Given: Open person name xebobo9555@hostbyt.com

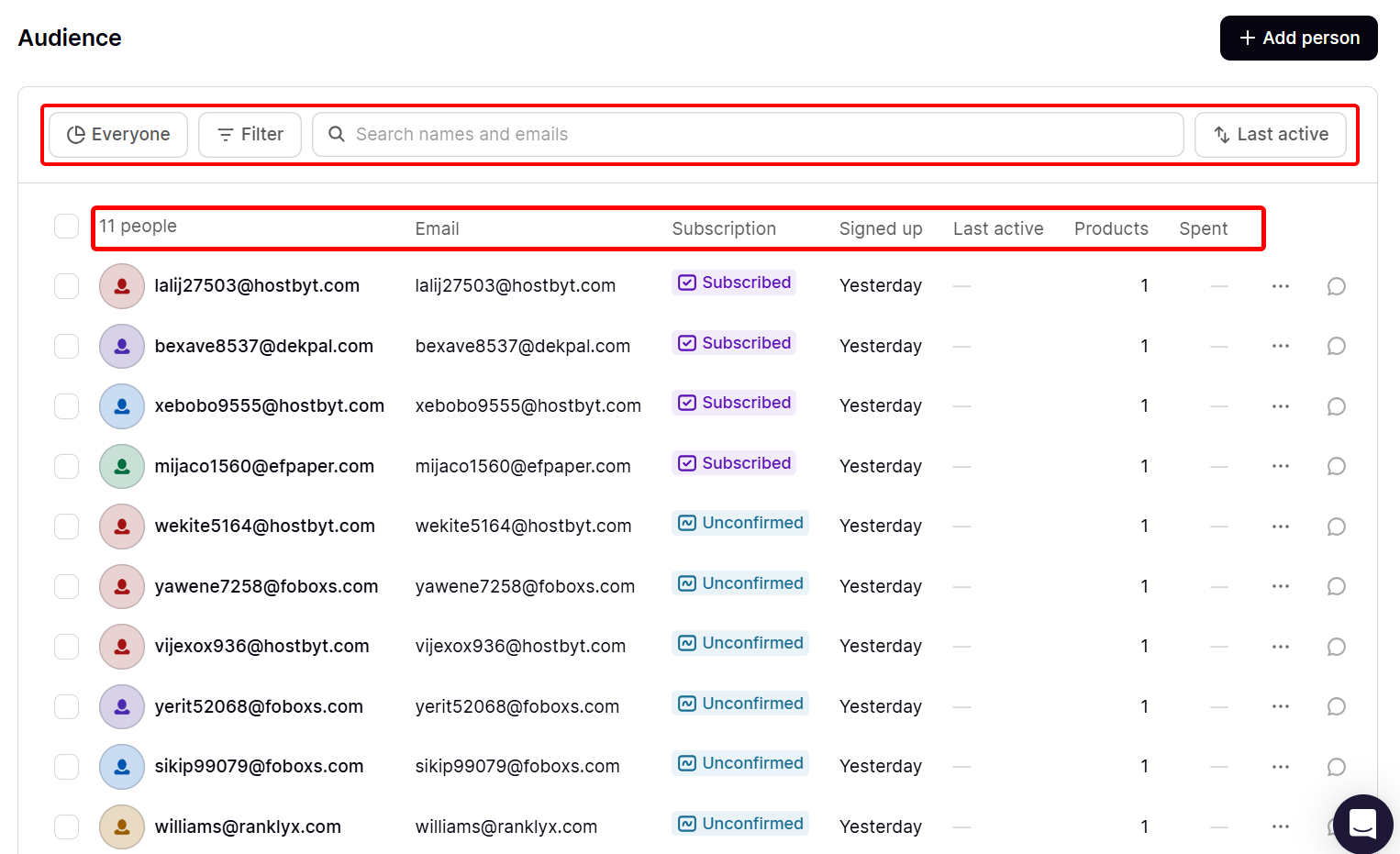Looking at the screenshot, I should point(270,405).
